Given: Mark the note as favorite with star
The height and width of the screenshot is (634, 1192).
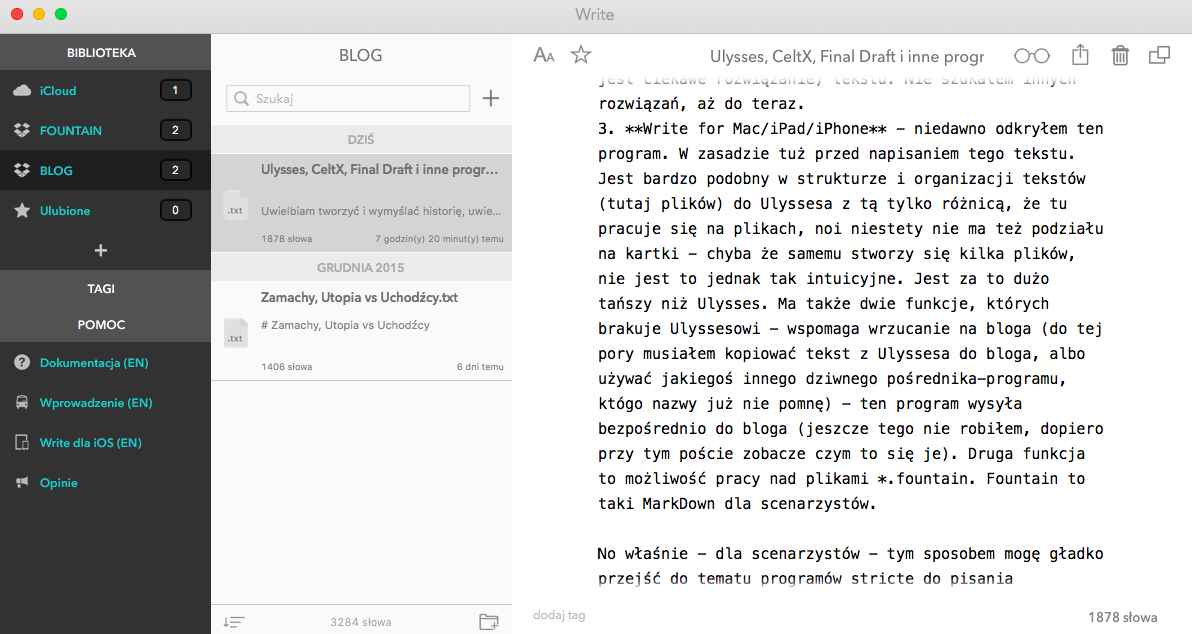Looking at the screenshot, I should tap(581, 56).
